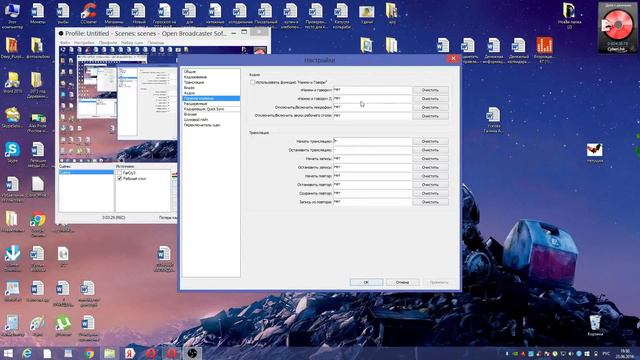Screen dimensions: 640x360
Task: Select Кодирование in the settings list
Action: point(211,77)
